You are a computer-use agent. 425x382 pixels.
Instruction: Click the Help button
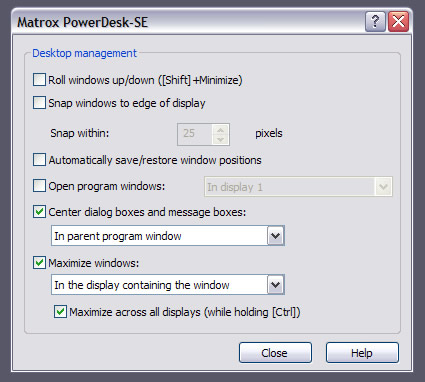point(362,353)
